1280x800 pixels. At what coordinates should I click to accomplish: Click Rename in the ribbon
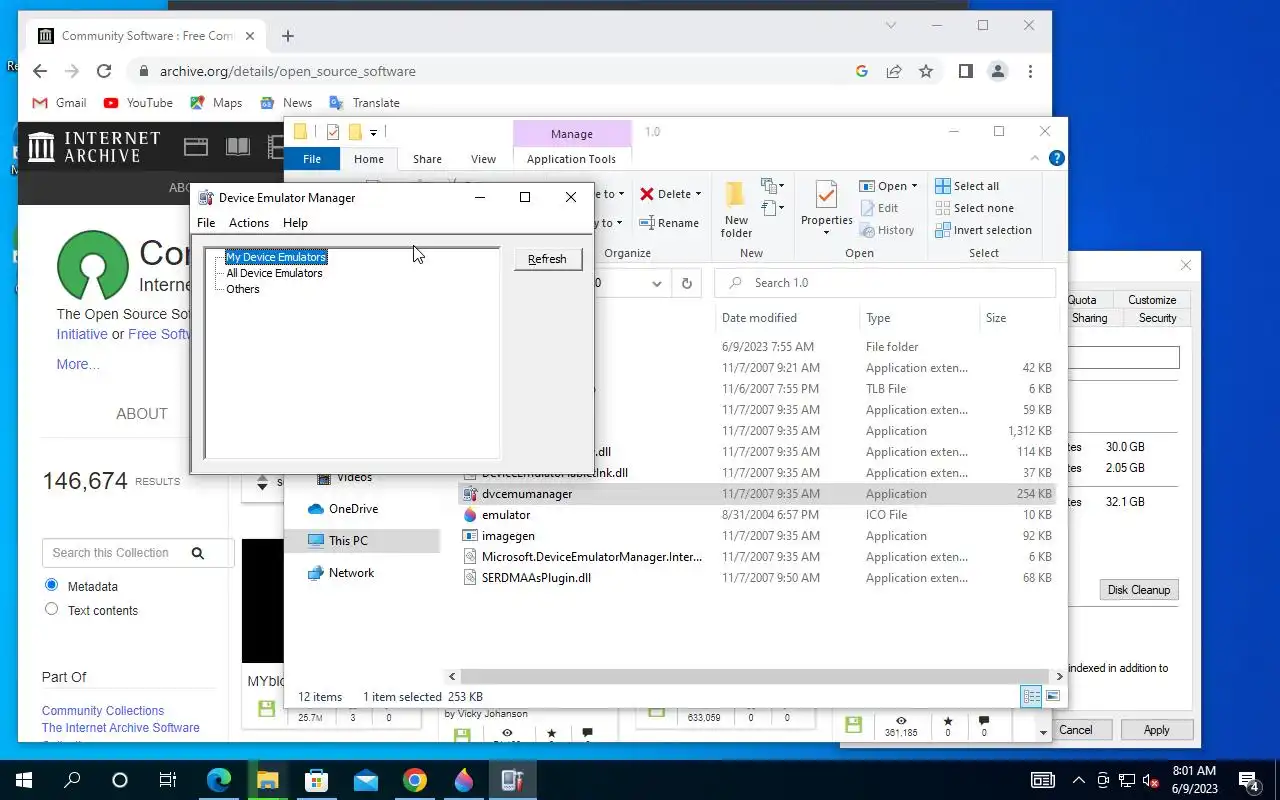coord(669,223)
